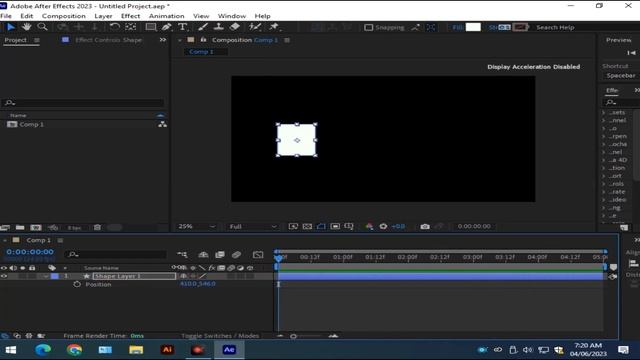Open the Full resolution dropdown
Image resolution: width=640 pixels, height=360 pixels.
point(253,227)
